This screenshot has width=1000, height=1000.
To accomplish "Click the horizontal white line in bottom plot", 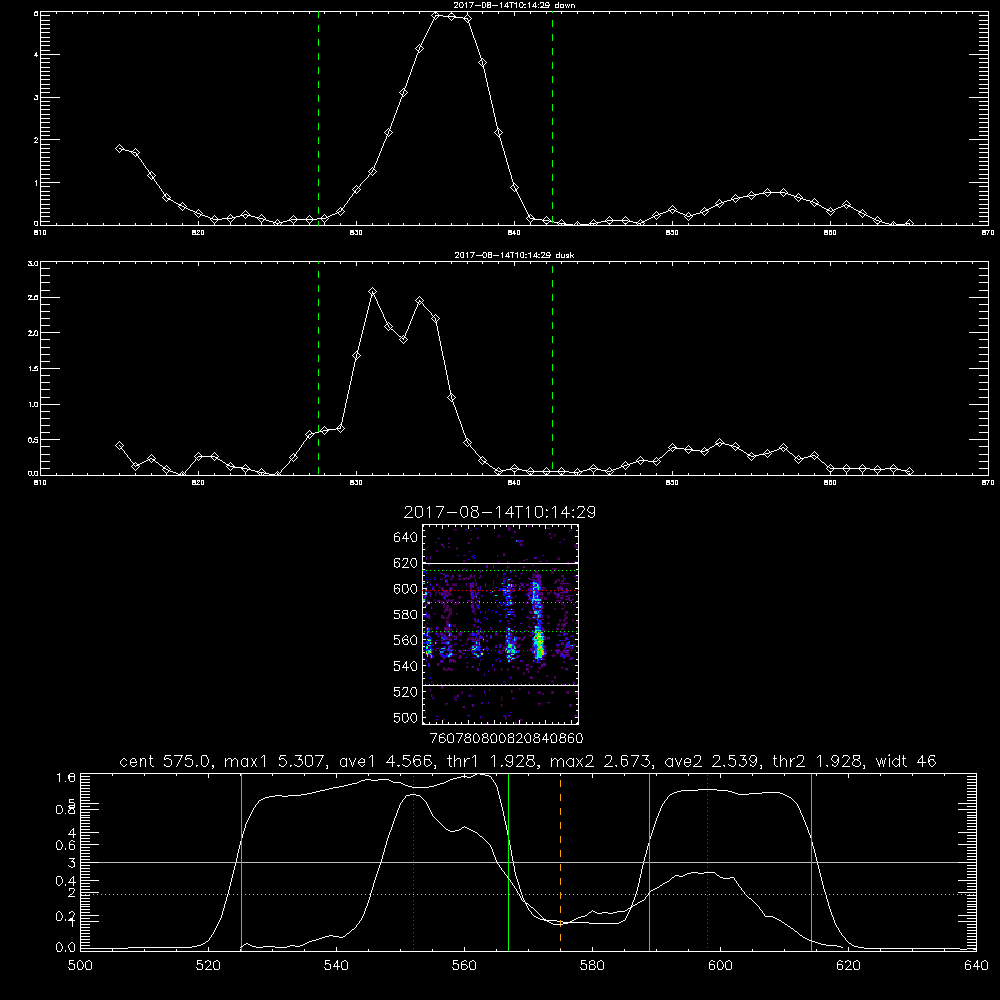I will tap(528, 862).
